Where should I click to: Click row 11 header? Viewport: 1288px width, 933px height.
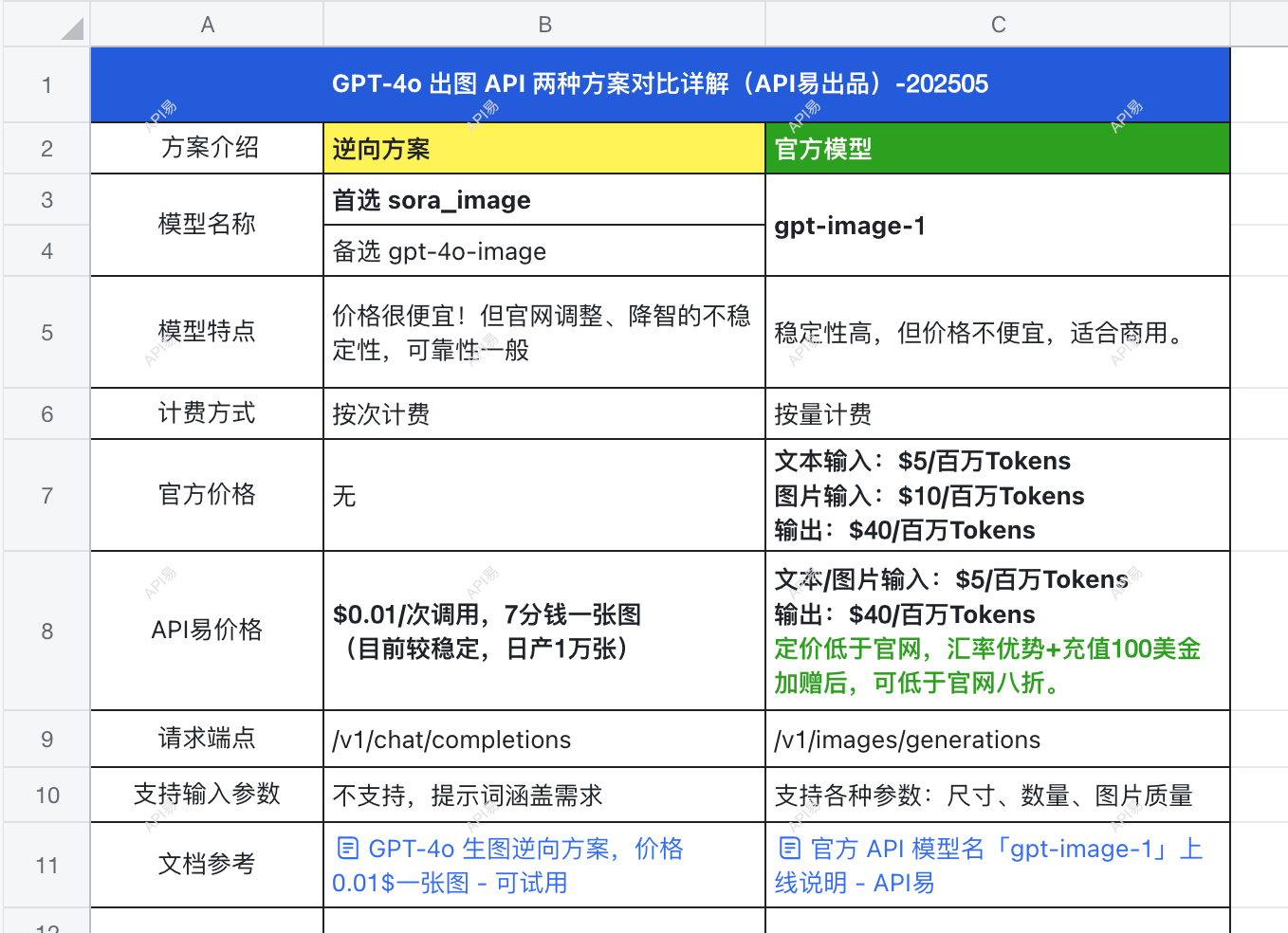(46, 865)
